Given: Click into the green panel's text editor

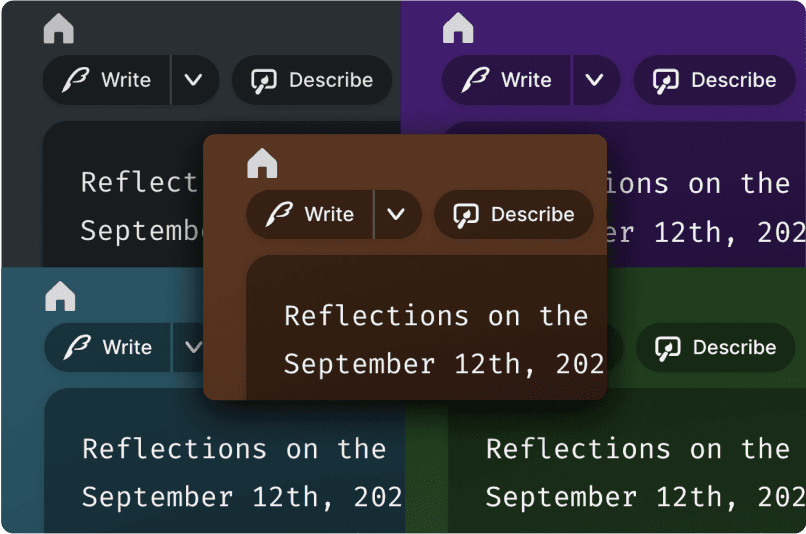Looking at the screenshot, I should click(640, 470).
